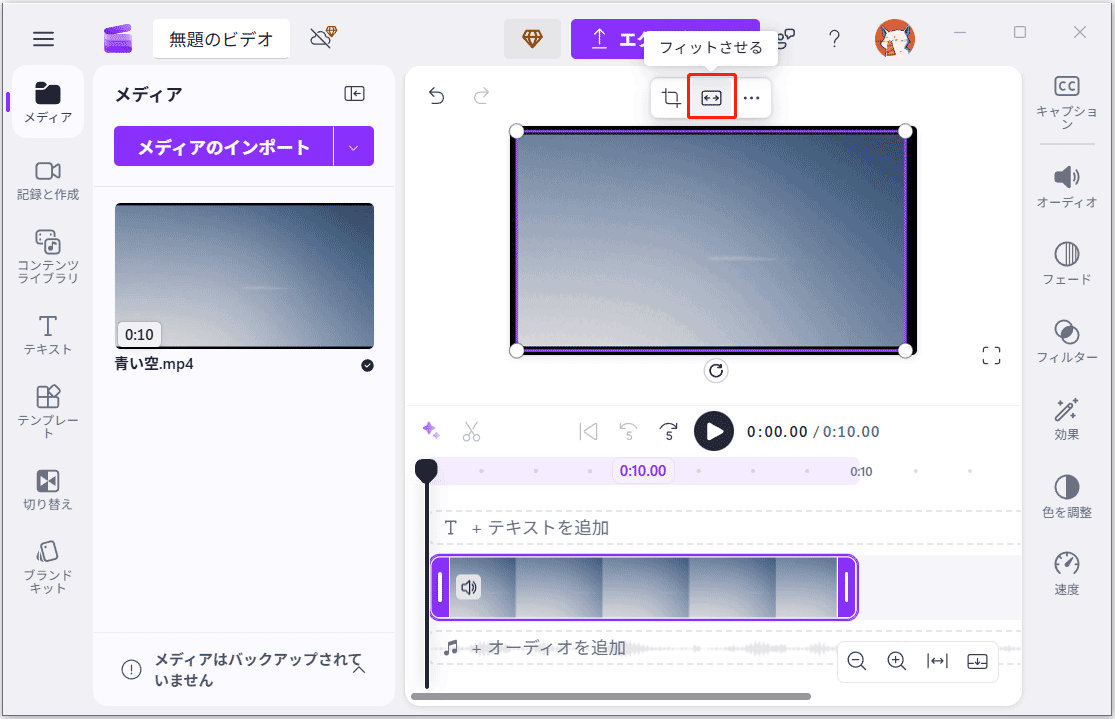
Task: Open the hamburger menu
Action: click(43, 38)
